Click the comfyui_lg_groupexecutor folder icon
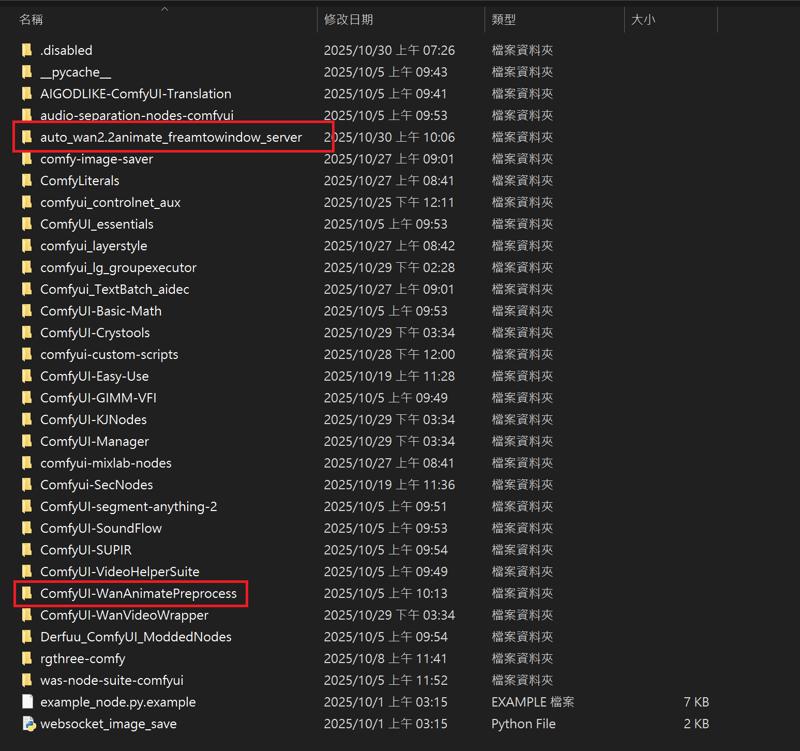Image resolution: width=800 pixels, height=751 pixels. point(27,267)
